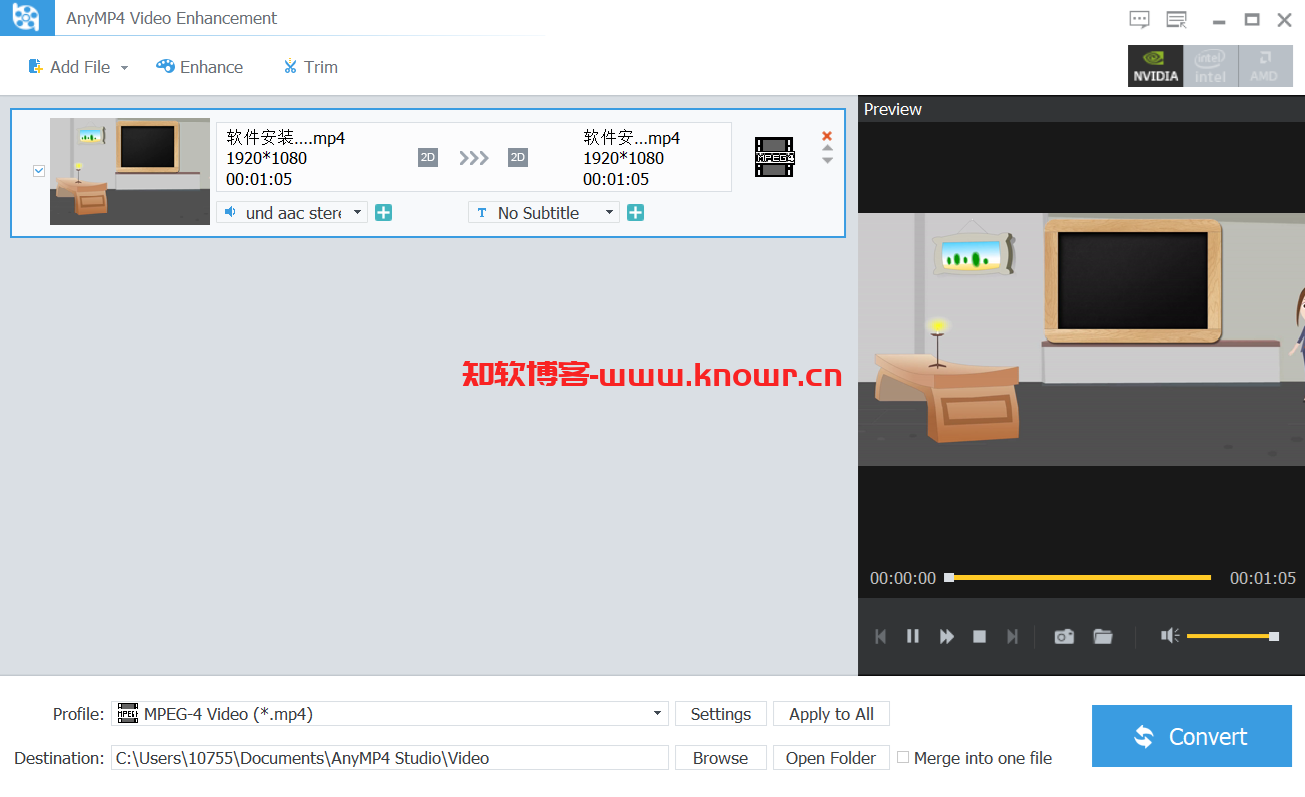Click the MPEG4 output format icon
Viewport: 1305px width, 797px height.
[x=774, y=157]
